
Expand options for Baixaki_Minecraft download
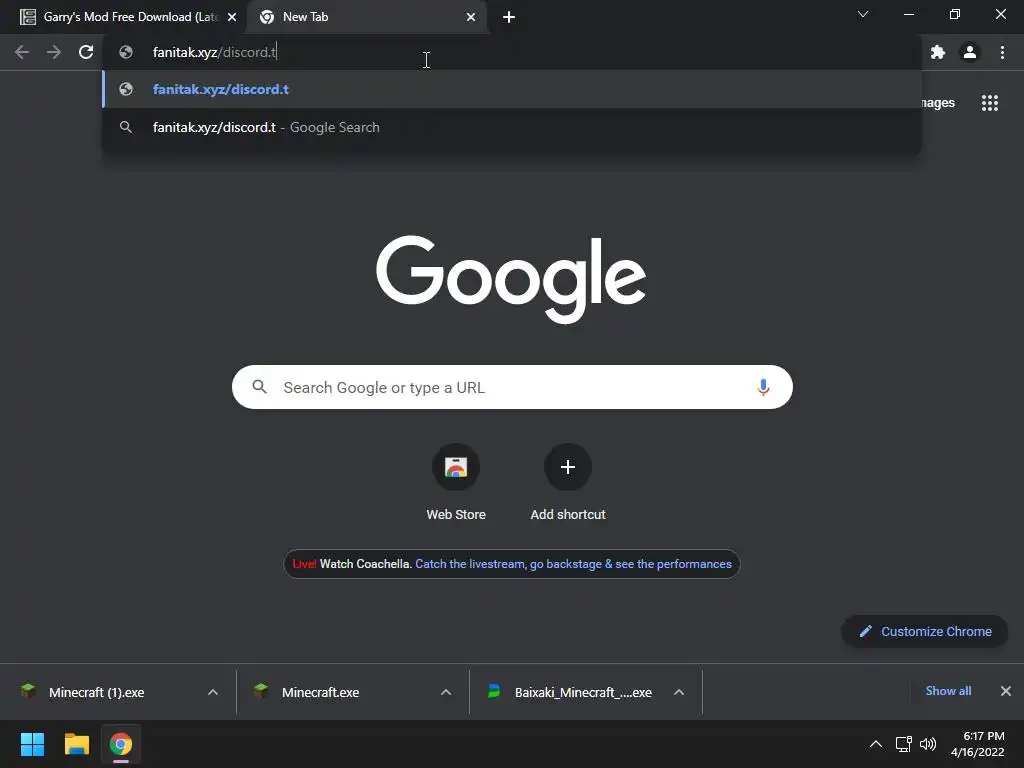pos(679,692)
